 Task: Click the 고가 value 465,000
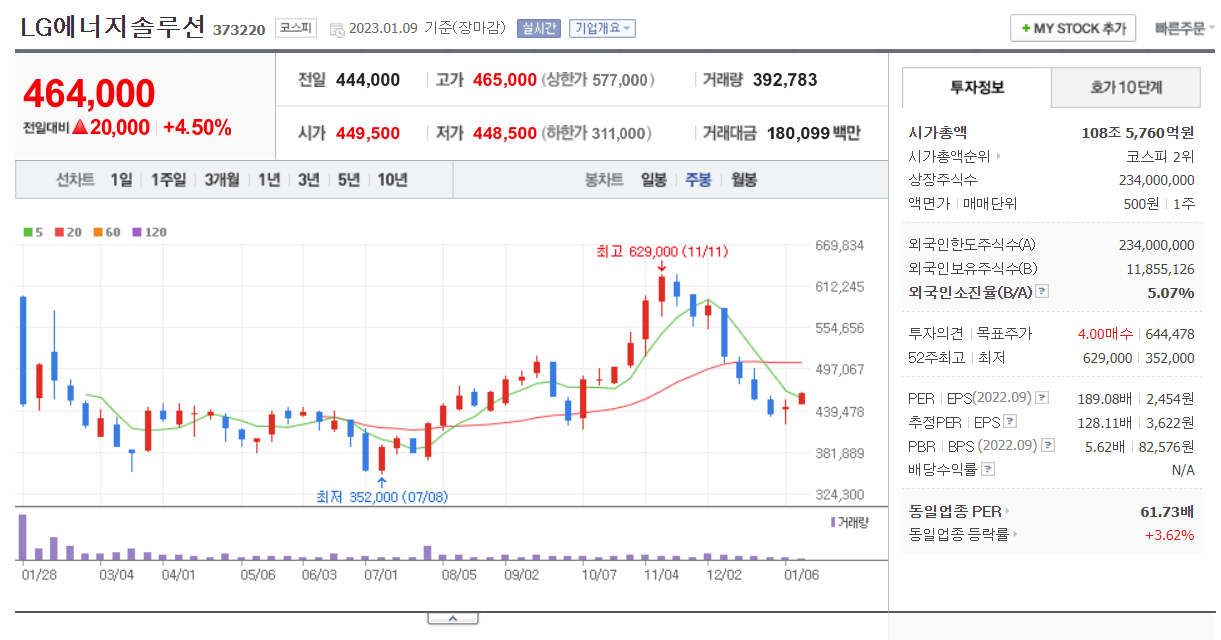pos(505,80)
